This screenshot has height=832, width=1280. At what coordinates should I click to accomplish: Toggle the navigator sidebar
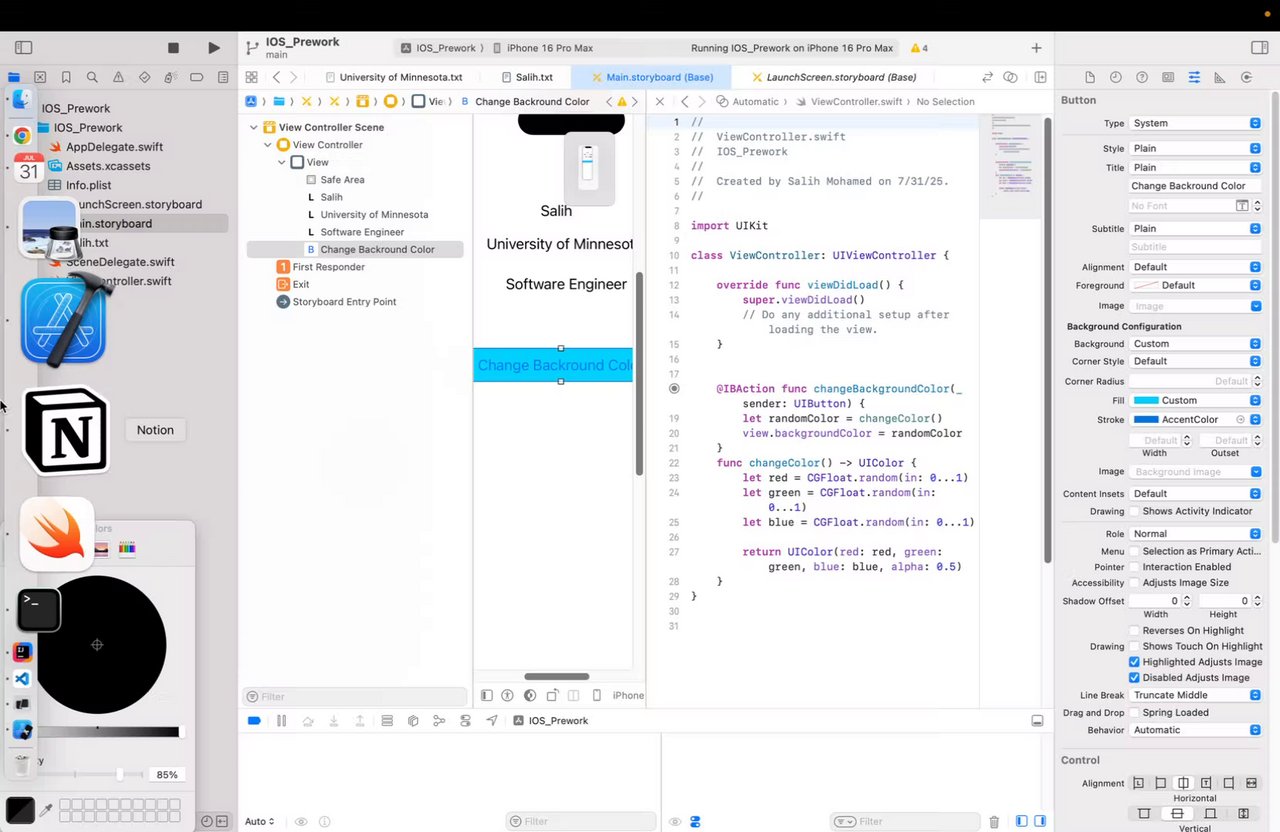pos(24,47)
